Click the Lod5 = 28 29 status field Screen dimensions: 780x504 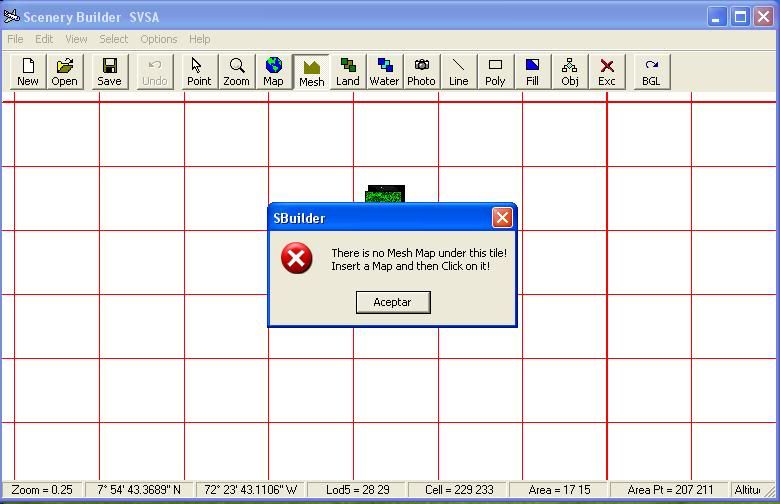click(x=358, y=490)
